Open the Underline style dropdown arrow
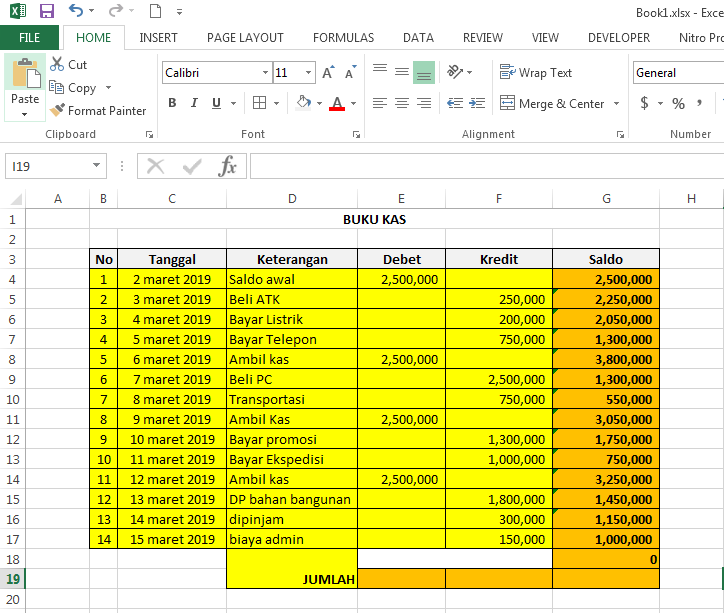The width and height of the screenshot is (724, 613). (233, 103)
